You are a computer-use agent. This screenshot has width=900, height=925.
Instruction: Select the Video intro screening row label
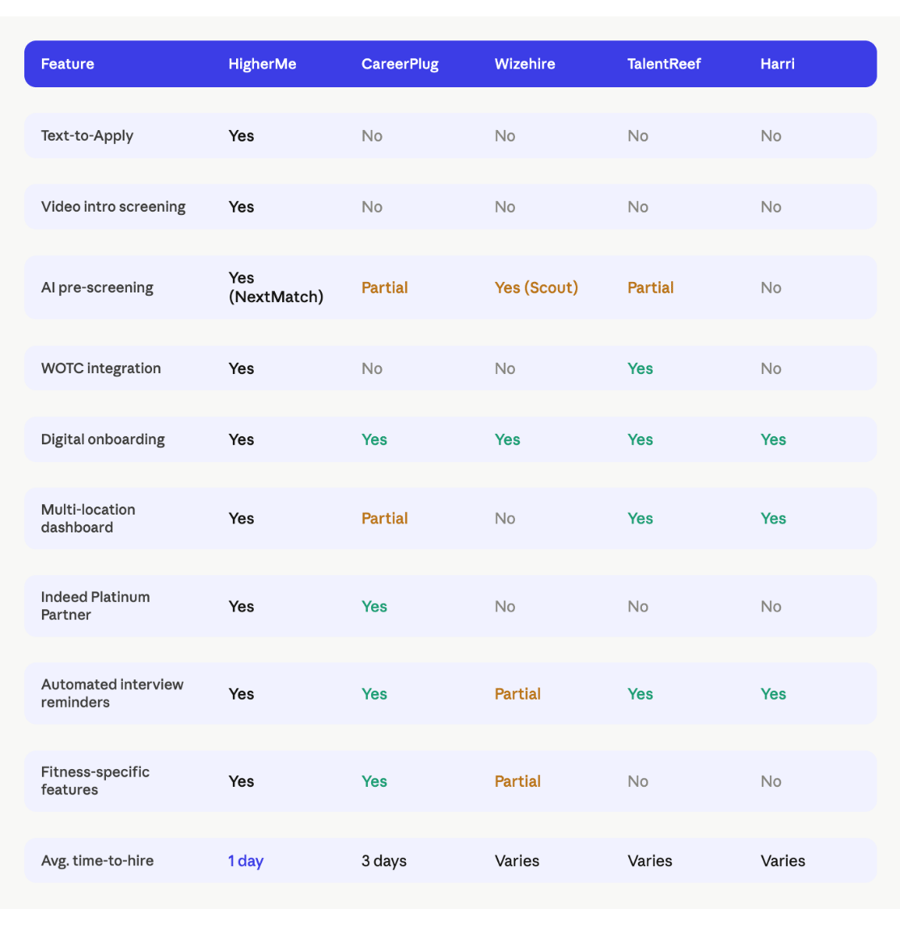(x=113, y=207)
